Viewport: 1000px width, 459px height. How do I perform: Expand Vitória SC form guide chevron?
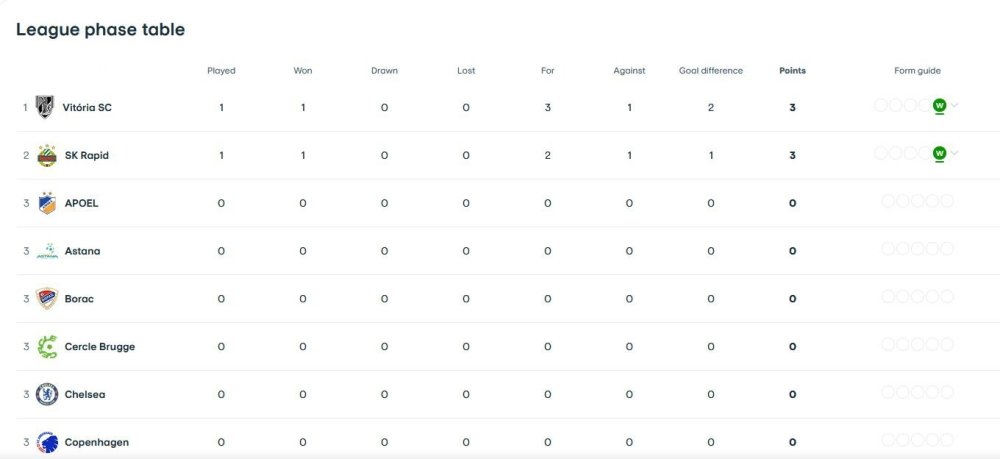[x=955, y=105]
